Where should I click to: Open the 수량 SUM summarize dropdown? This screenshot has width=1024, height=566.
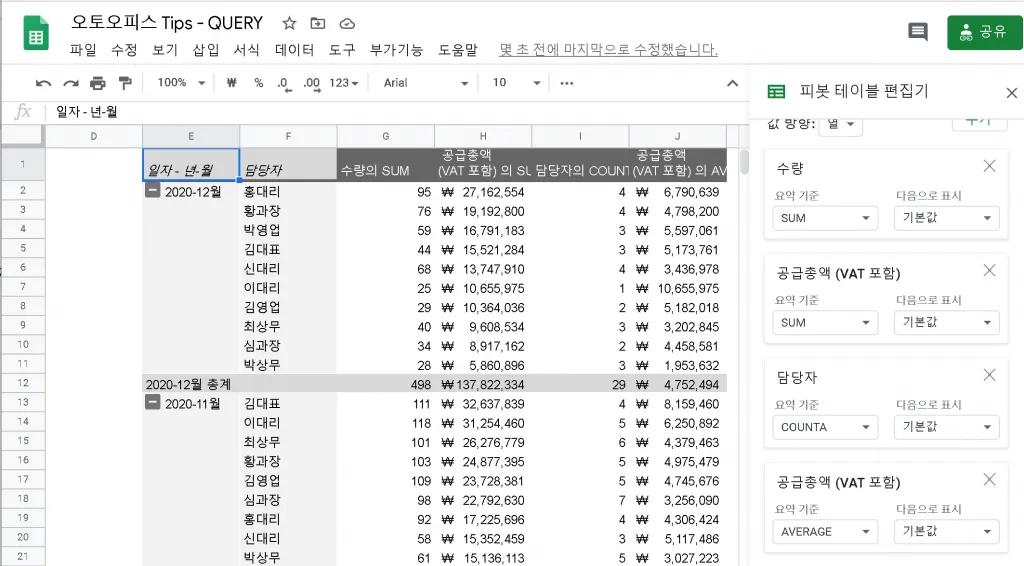point(825,218)
